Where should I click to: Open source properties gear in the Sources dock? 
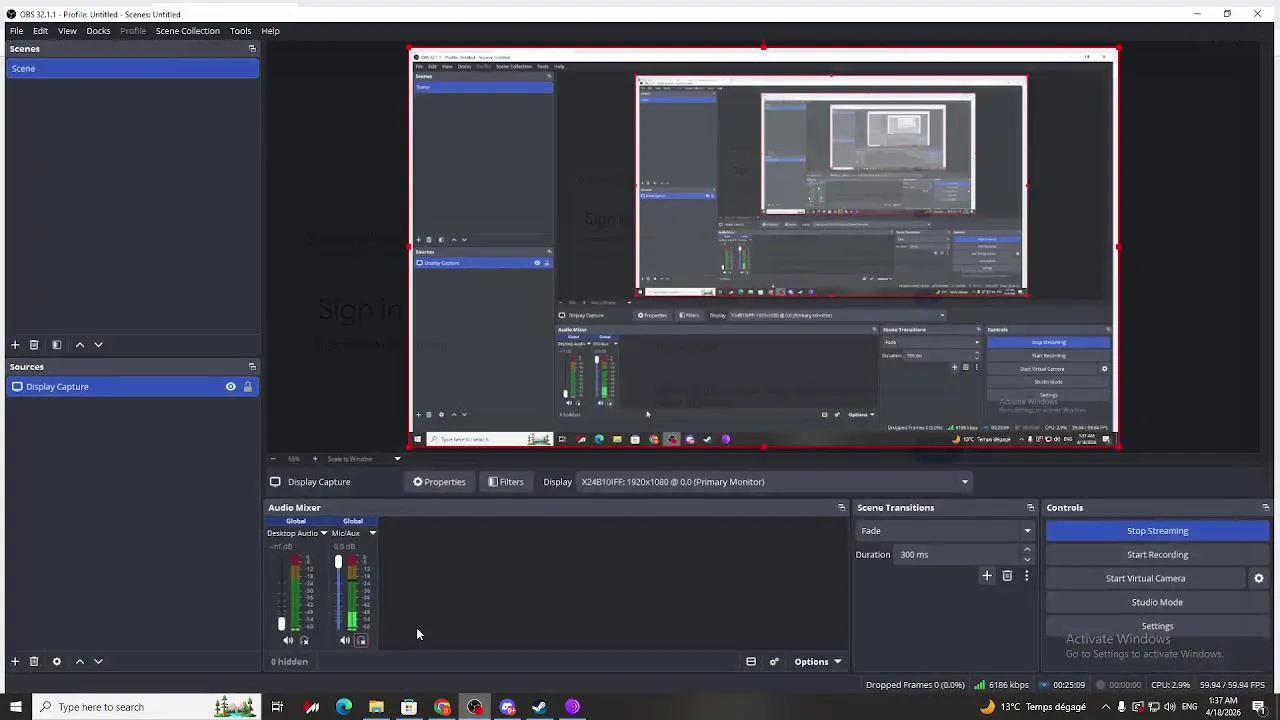coord(57,661)
